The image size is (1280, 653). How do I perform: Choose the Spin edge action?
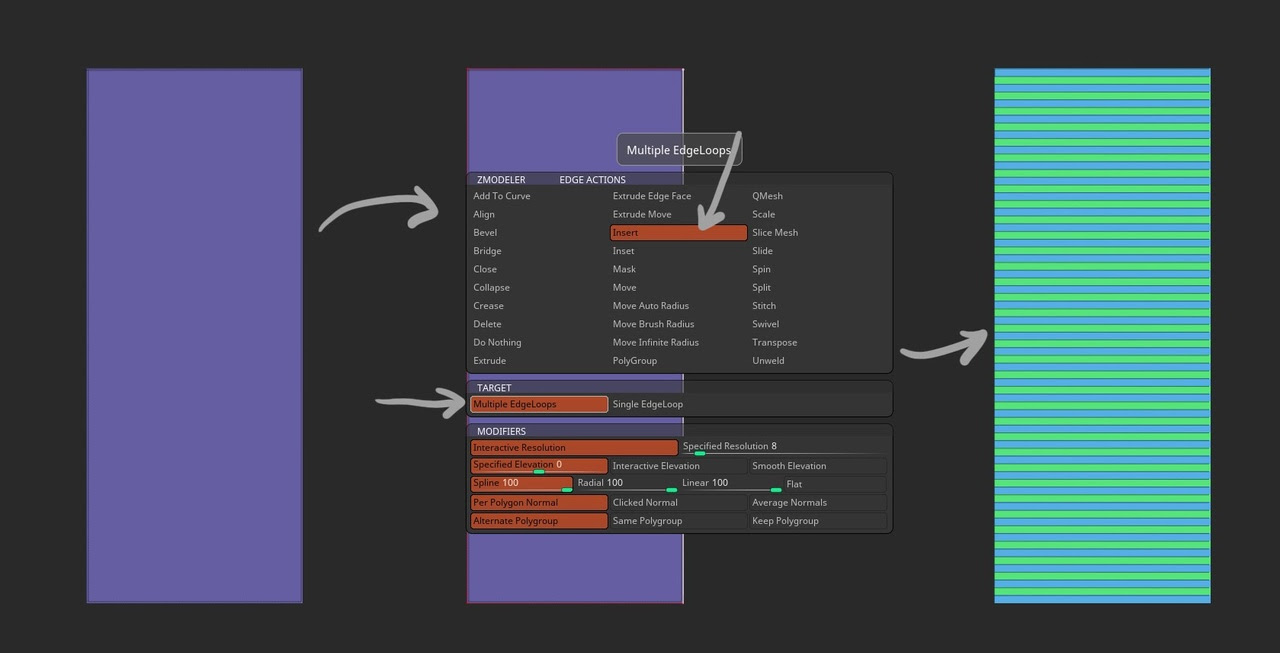[761, 269]
